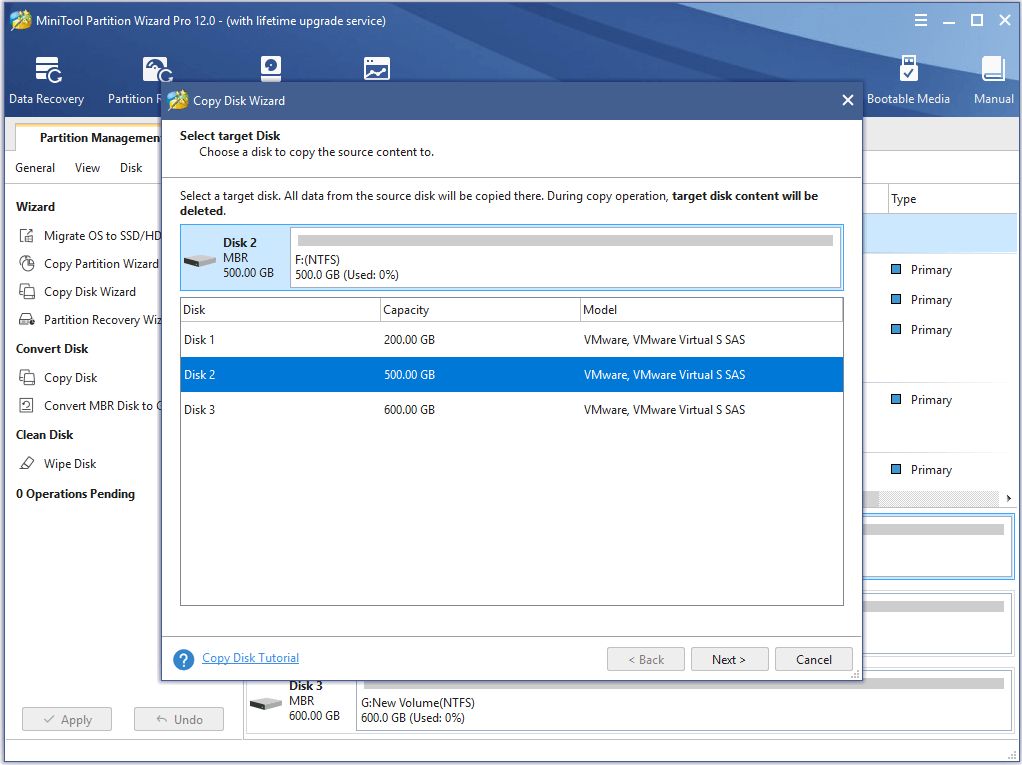Click 0 Operations Pending label
The width and height of the screenshot is (1022, 765).
[76, 493]
